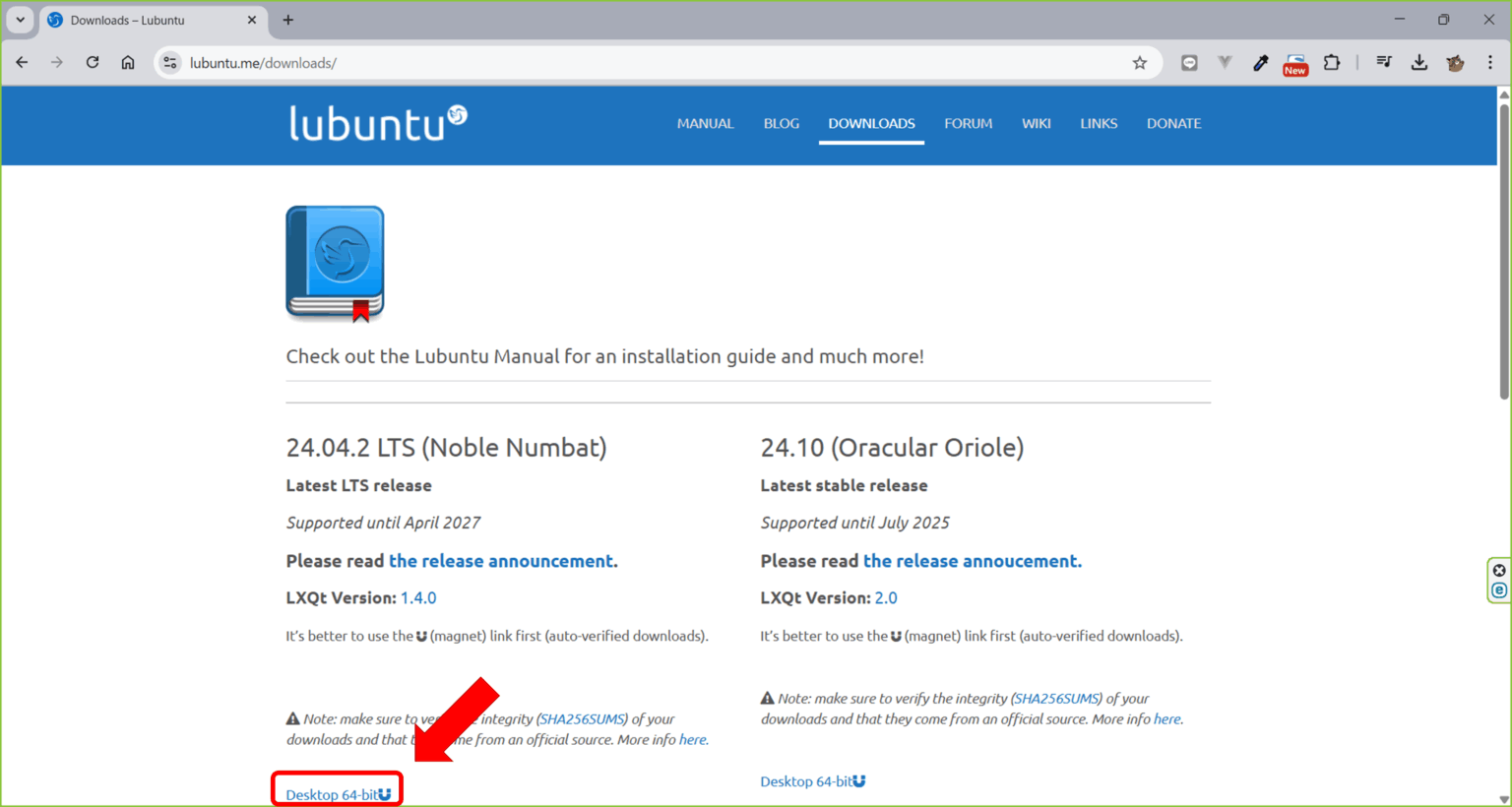Click the Home button icon

pos(128,61)
